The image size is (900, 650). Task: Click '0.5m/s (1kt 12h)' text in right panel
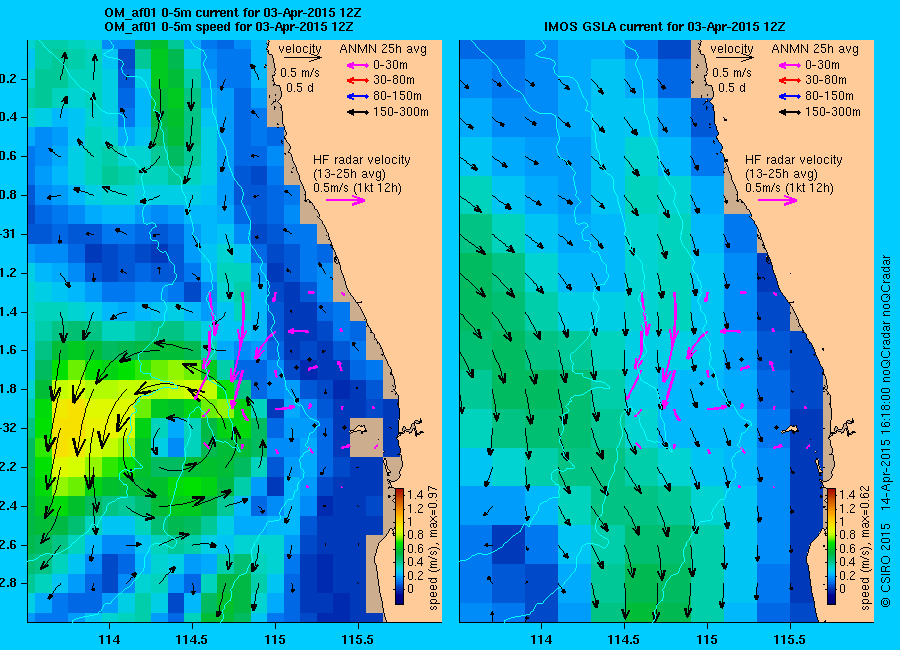(x=790, y=188)
